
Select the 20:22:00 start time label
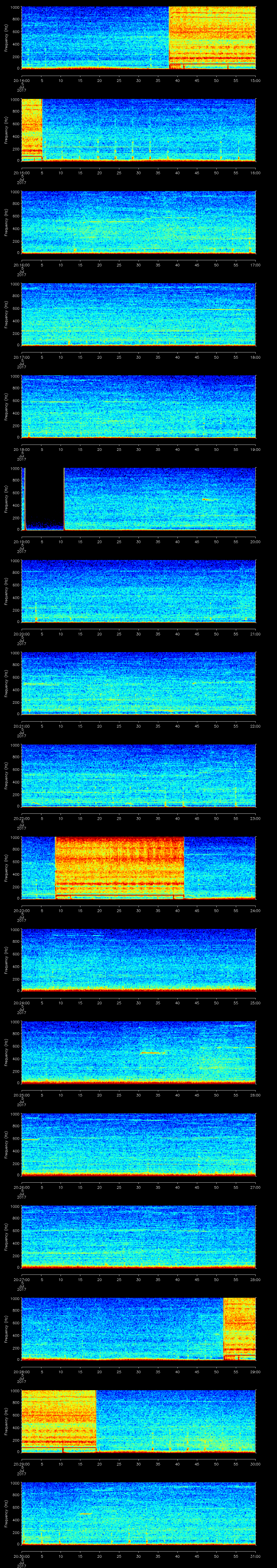point(21,818)
